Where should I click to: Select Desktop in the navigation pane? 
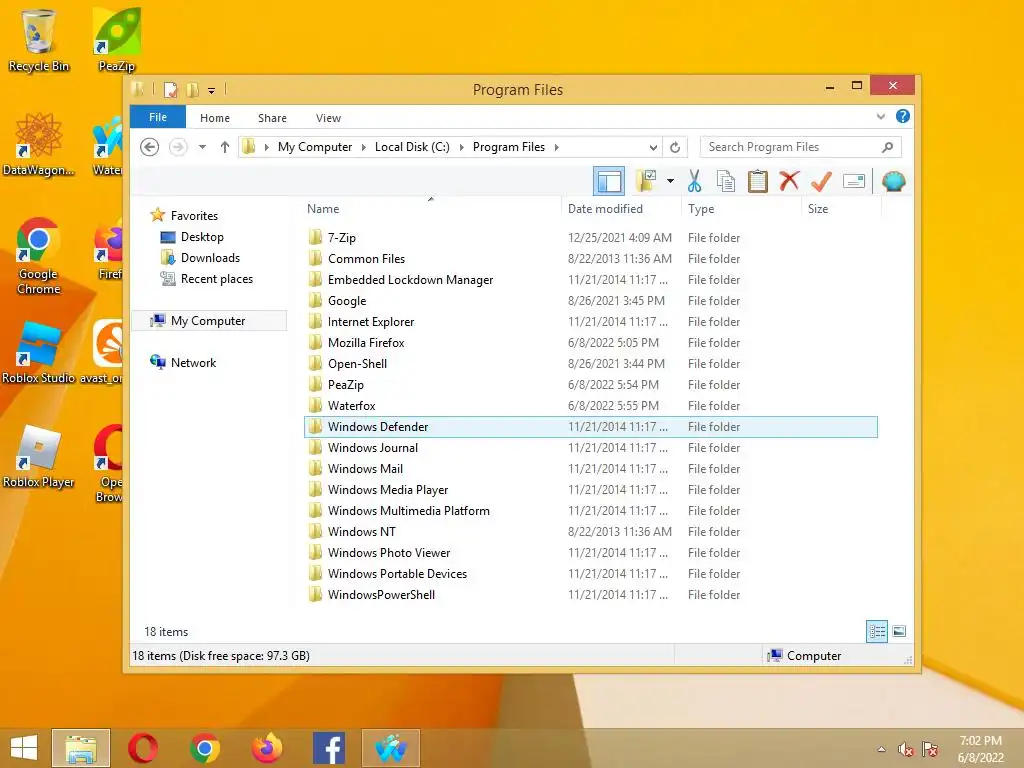[x=202, y=237]
